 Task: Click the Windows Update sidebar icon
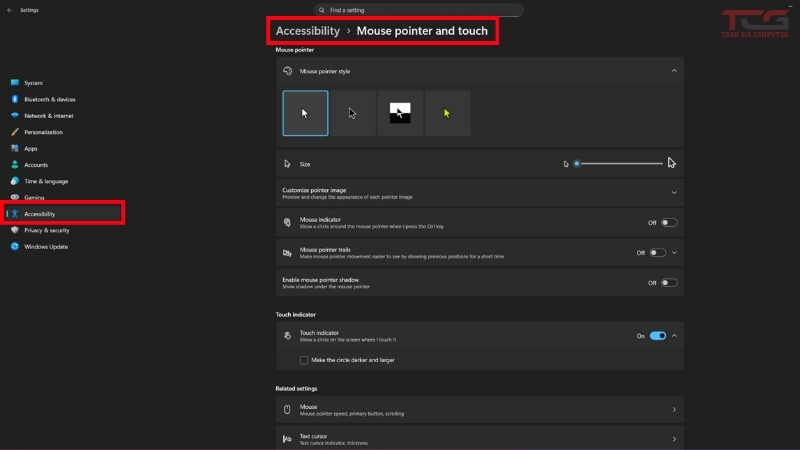14,246
